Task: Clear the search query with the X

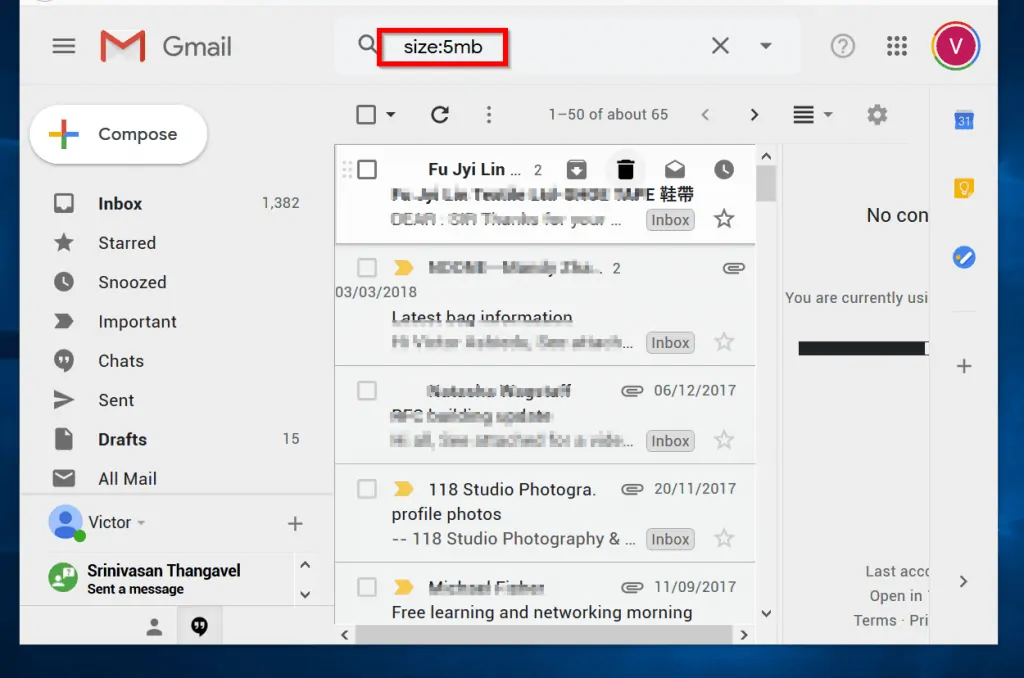Action: (720, 46)
